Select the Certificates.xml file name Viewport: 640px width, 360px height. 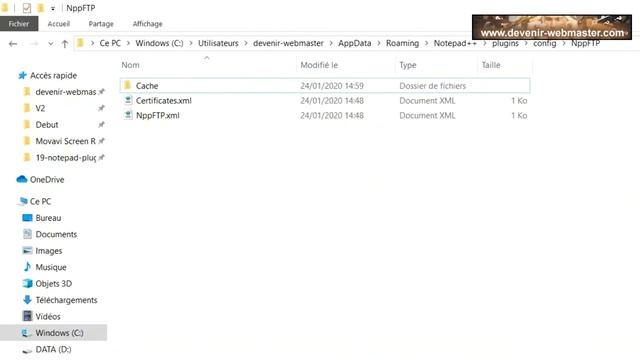(x=164, y=100)
